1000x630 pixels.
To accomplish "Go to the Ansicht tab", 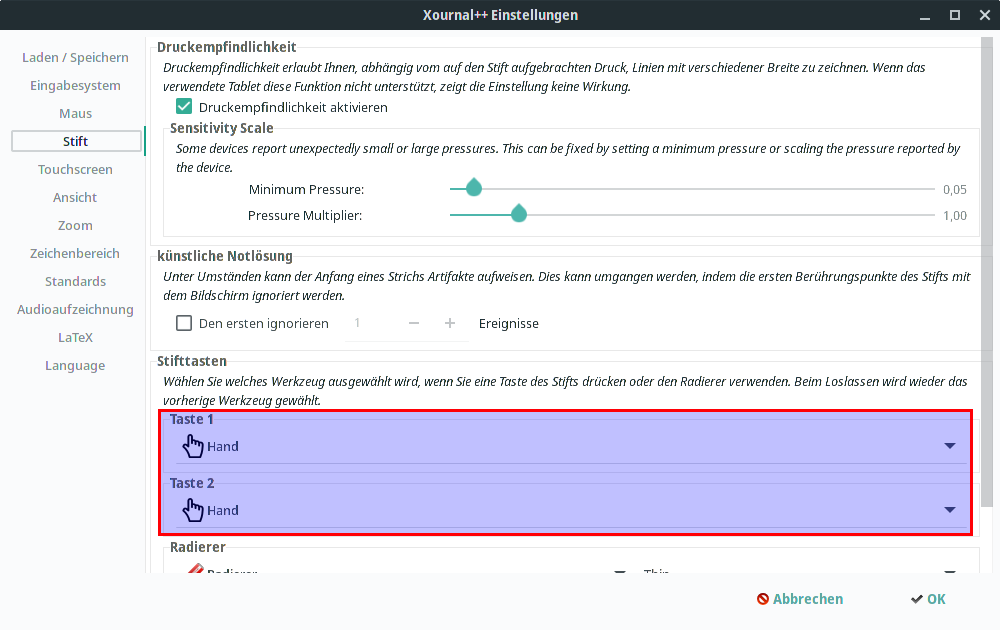I will (75, 198).
